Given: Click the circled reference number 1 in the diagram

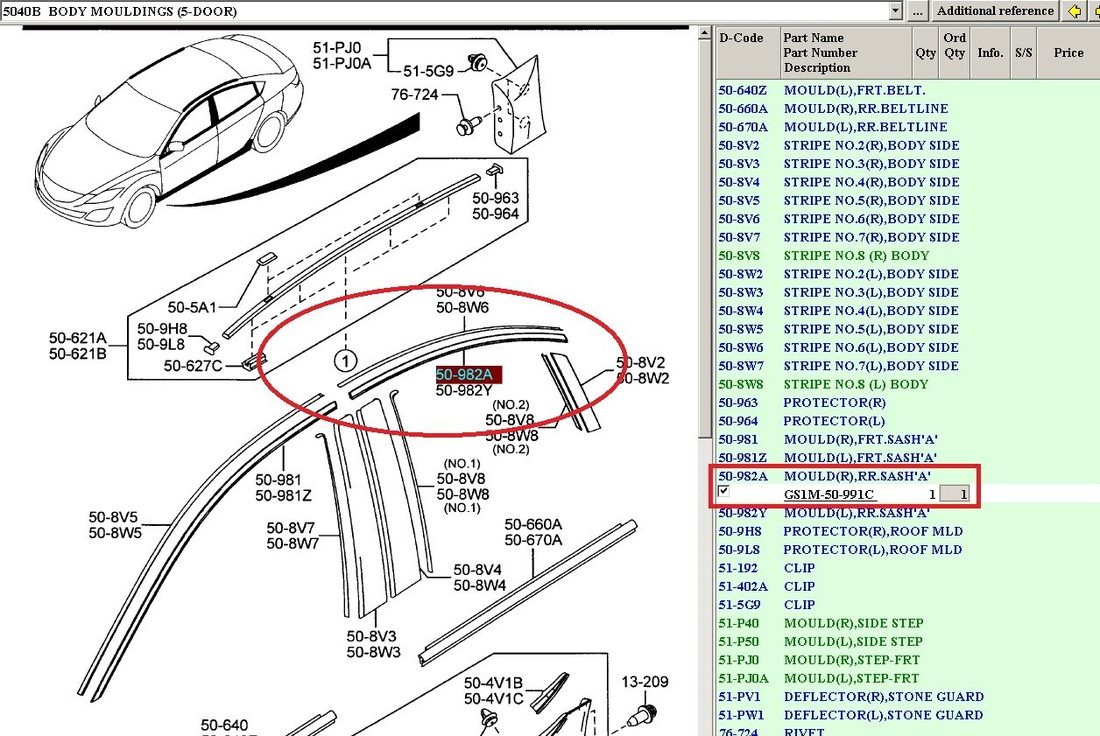Looking at the screenshot, I should point(345,361).
